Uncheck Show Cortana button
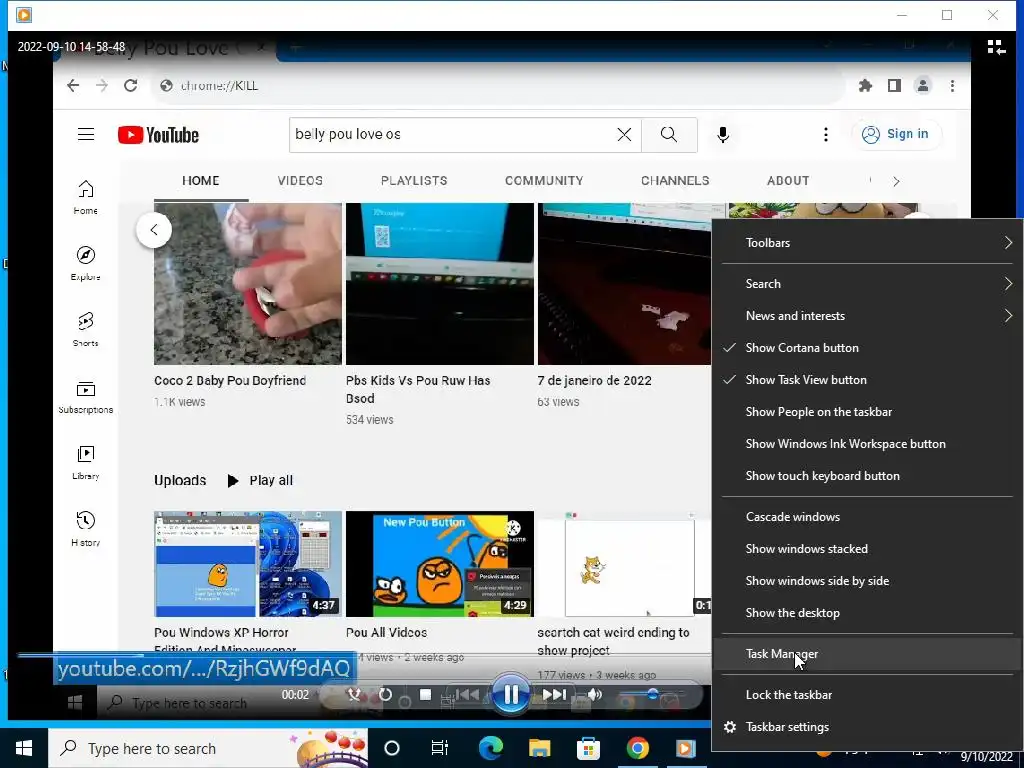Viewport: 1024px width, 768px height. pos(867,348)
